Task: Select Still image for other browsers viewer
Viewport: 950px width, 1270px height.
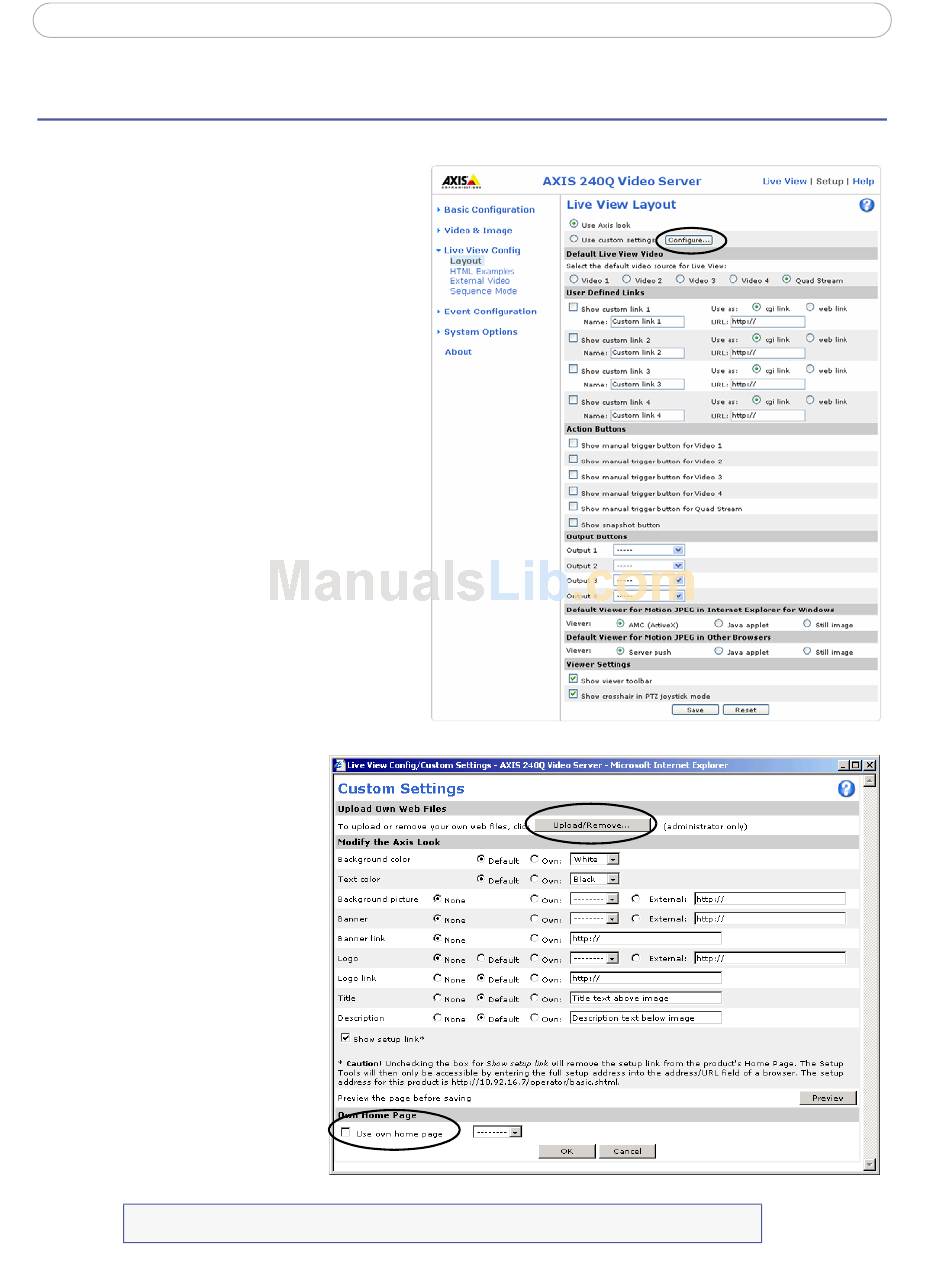Action: point(807,651)
